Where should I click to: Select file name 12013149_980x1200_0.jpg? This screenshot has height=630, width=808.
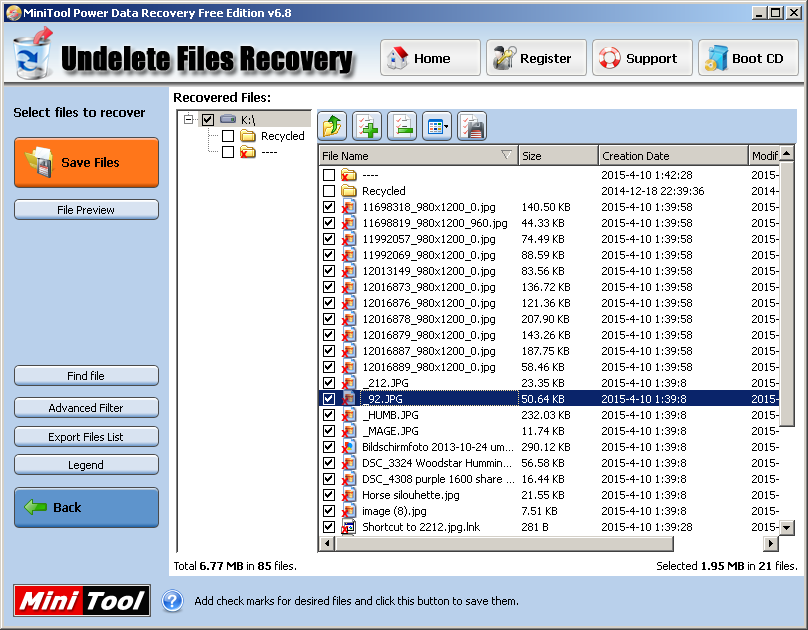click(x=429, y=271)
